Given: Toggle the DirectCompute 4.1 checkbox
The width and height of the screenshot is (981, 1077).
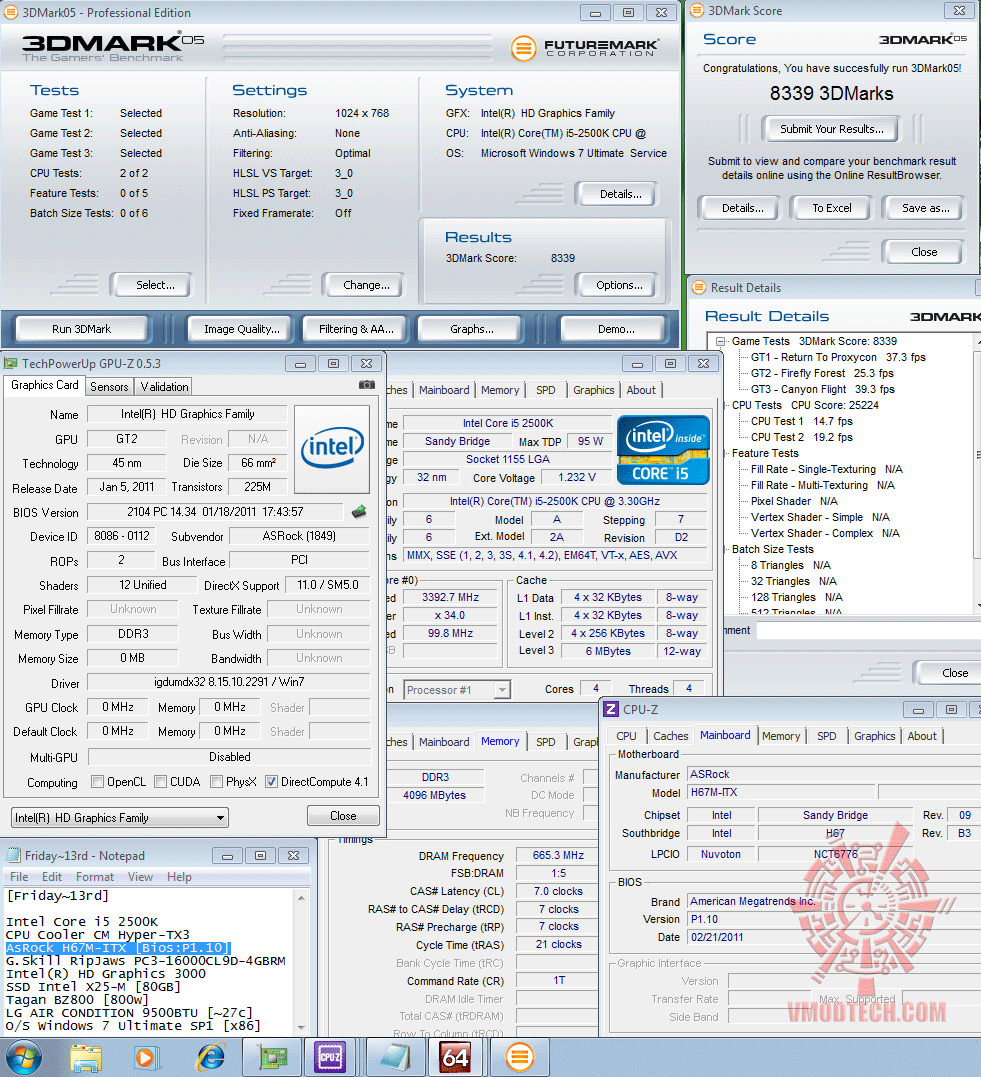Looking at the screenshot, I should (x=271, y=782).
